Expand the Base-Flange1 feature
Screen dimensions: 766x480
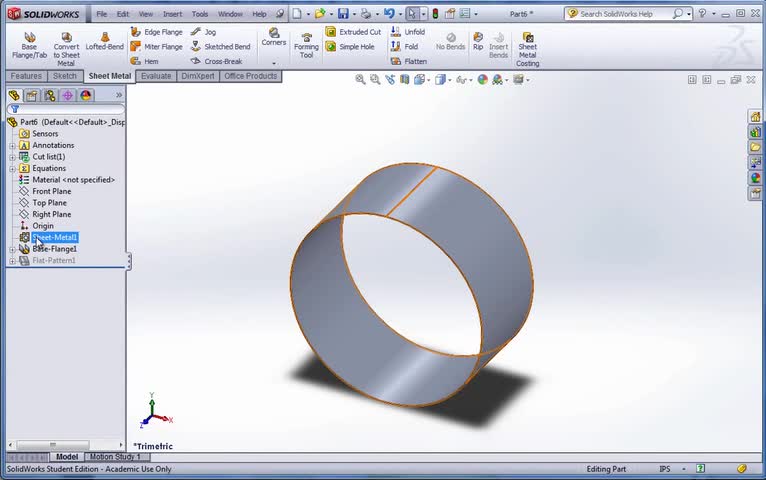pyautogui.click(x=12, y=250)
